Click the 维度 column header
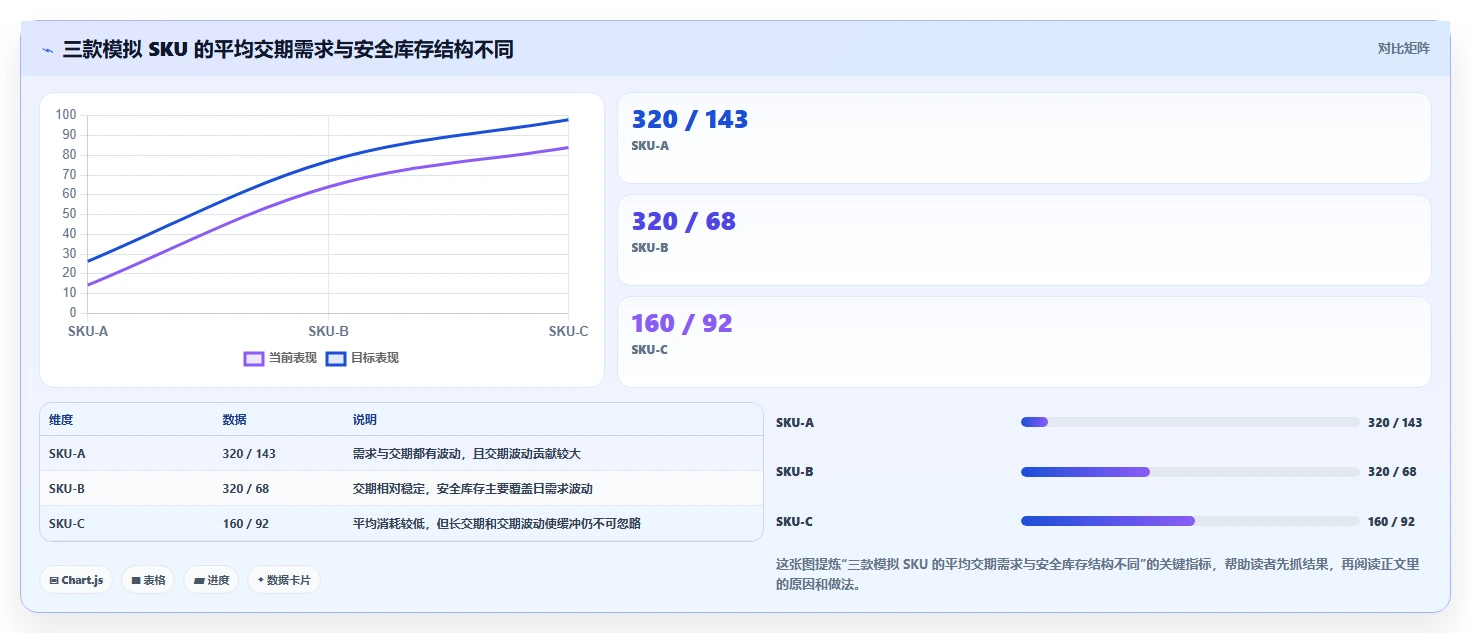 tap(61, 420)
